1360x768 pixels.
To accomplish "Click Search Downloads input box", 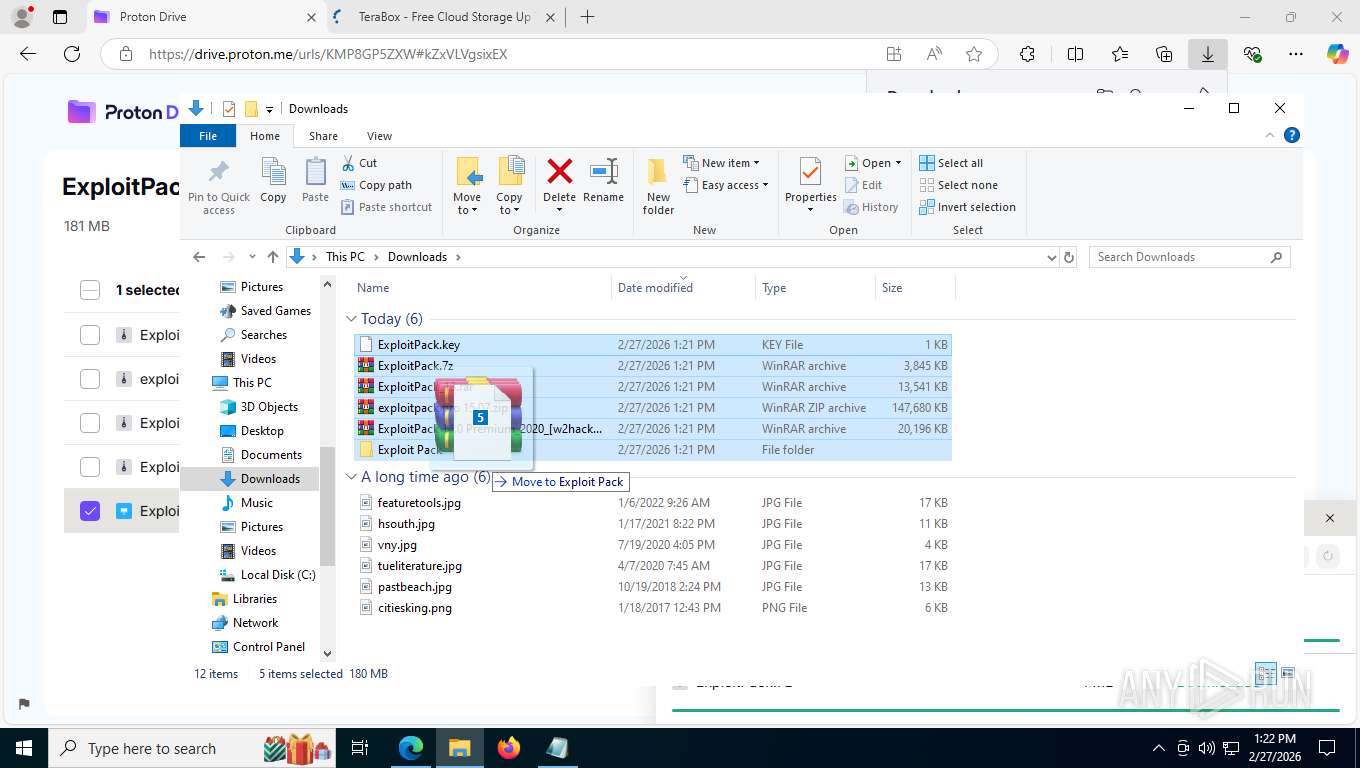I will coord(1189,257).
